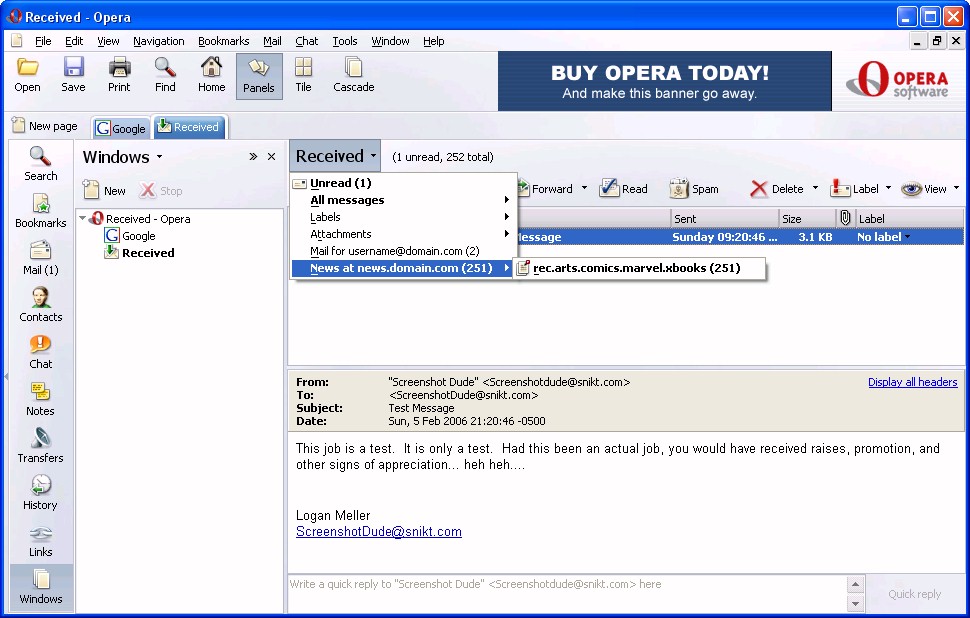Select Google in the Windows tree
970x618 pixels.
click(130, 236)
